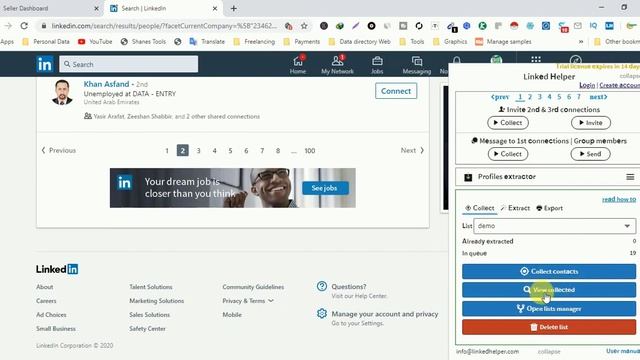Click prev in Linked Helper pager
Viewport: 640px width, 360px height.
click(x=500, y=97)
